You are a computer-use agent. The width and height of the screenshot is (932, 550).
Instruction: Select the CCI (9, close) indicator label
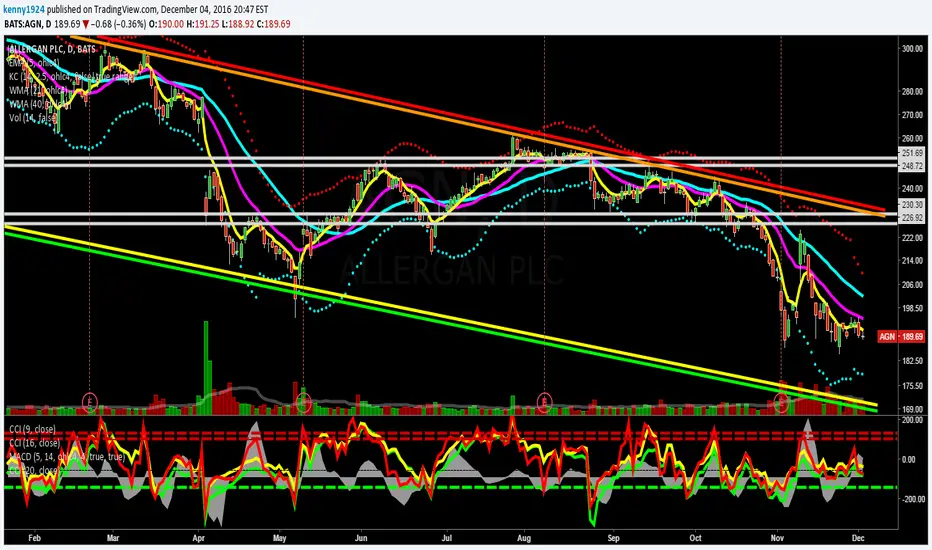[x=32, y=429]
